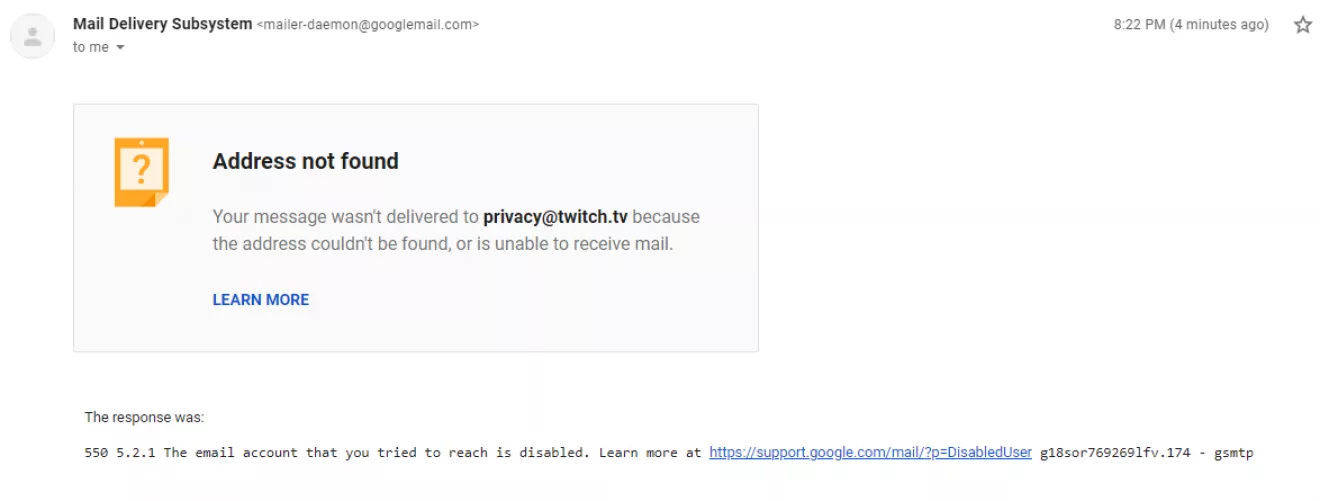The height and width of the screenshot is (501, 1320).
Task: Click the "(4 minutes ago)" relative time
Action: 1219,25
